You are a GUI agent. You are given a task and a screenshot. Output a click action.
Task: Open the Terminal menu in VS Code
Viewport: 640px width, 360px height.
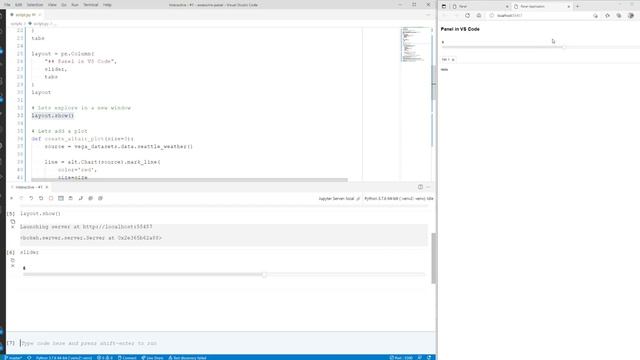tap(91, 5)
